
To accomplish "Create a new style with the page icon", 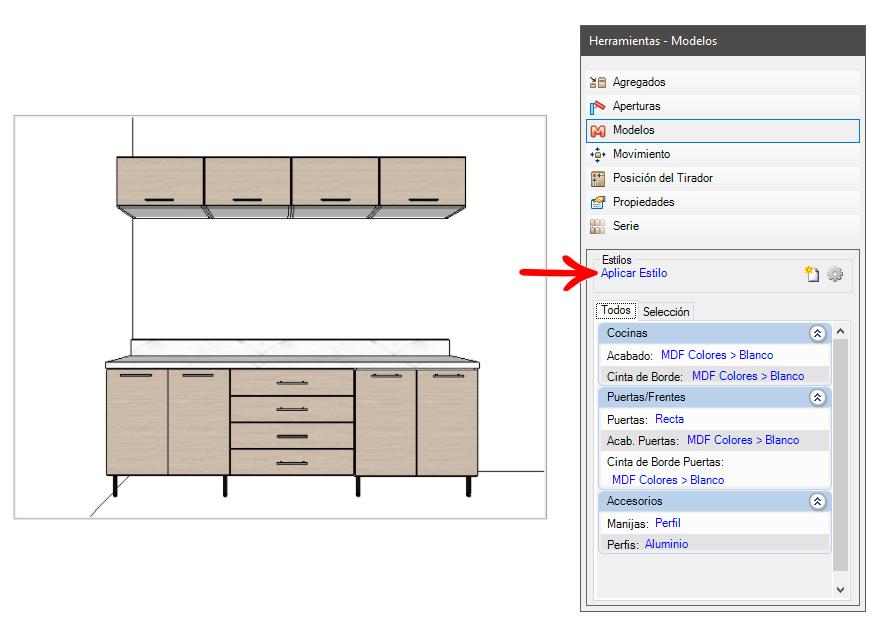I will tap(811, 274).
